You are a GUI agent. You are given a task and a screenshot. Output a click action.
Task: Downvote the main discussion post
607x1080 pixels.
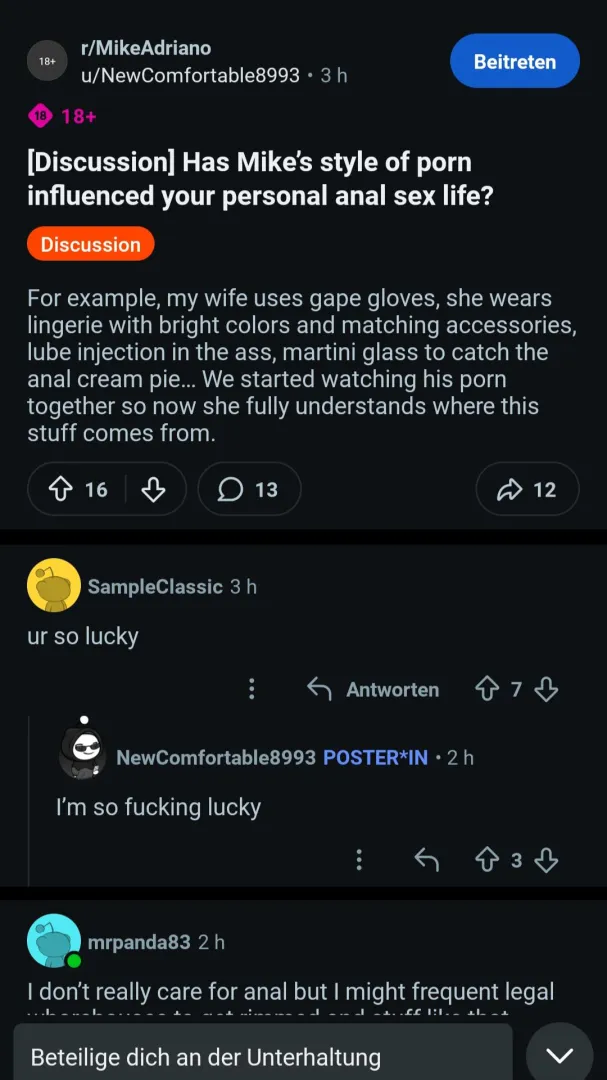pyautogui.click(x=153, y=489)
